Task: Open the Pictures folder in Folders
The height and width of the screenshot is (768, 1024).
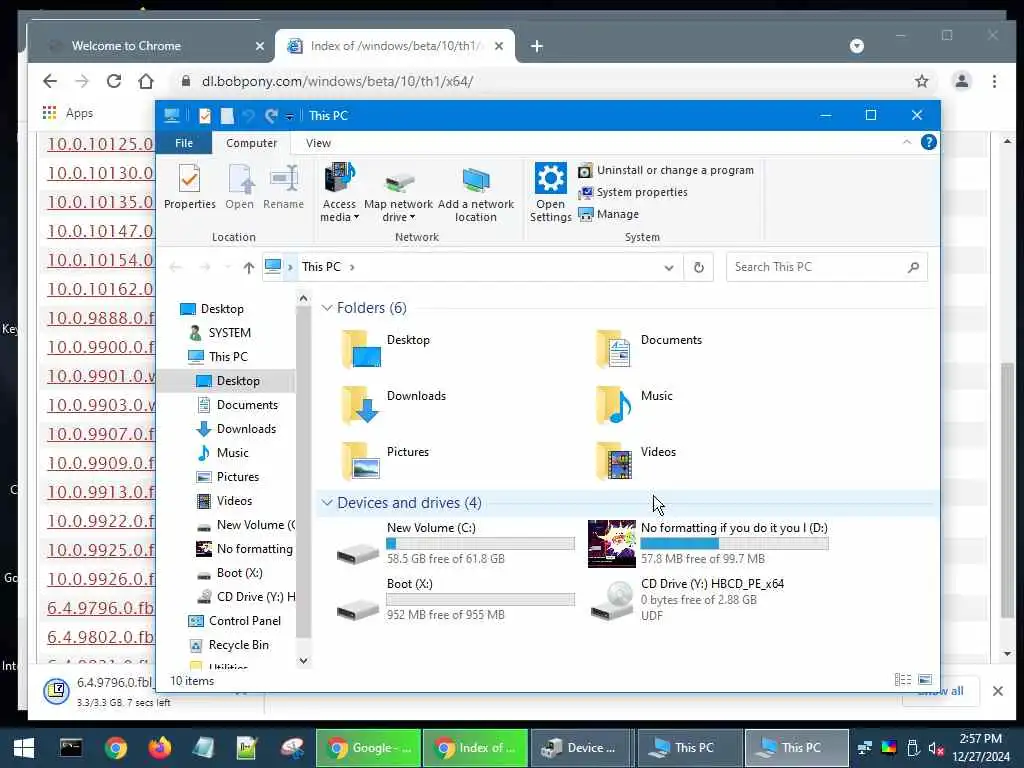Action: coord(385,461)
